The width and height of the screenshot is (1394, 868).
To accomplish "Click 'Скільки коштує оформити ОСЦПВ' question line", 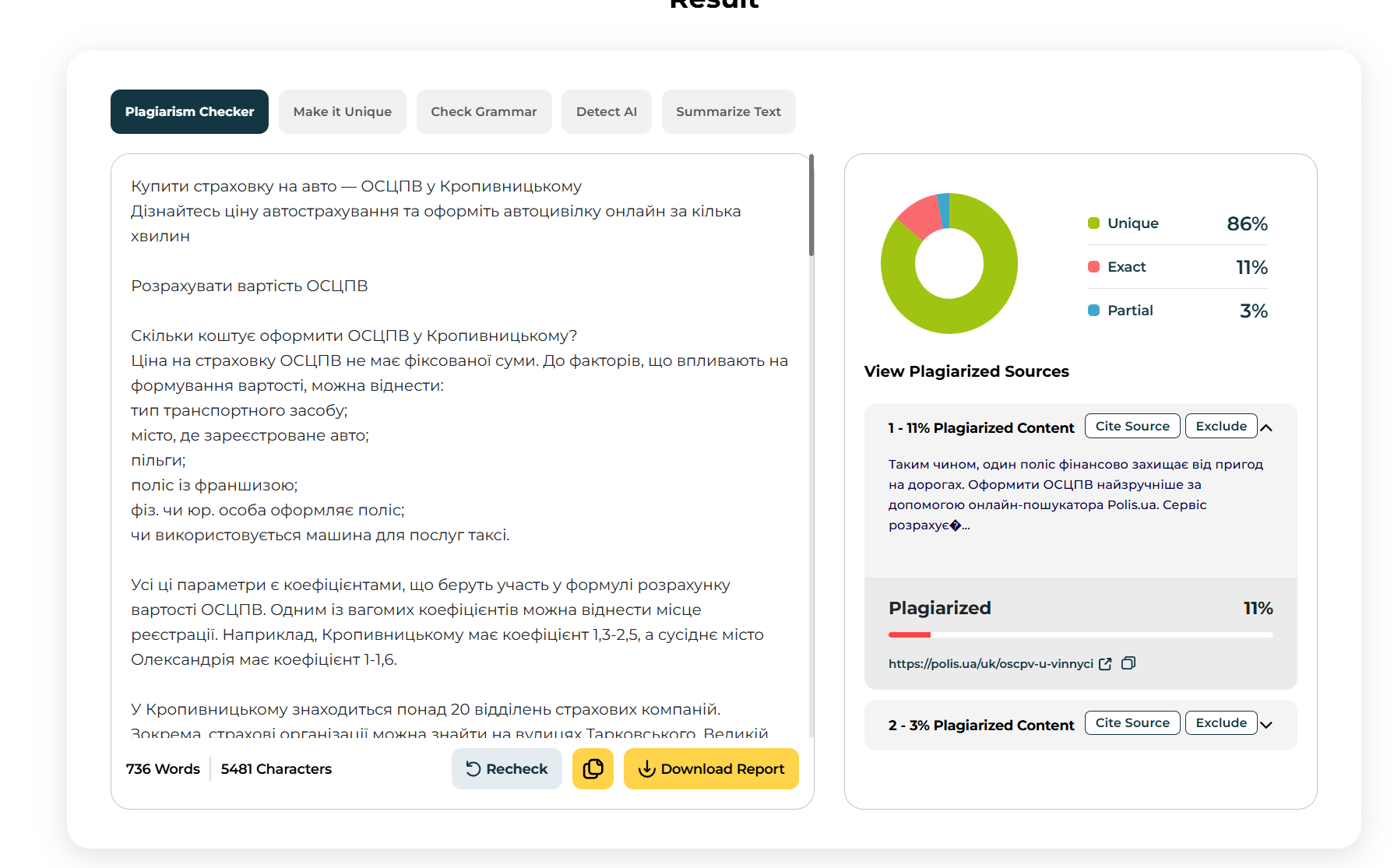I will 354,336.
